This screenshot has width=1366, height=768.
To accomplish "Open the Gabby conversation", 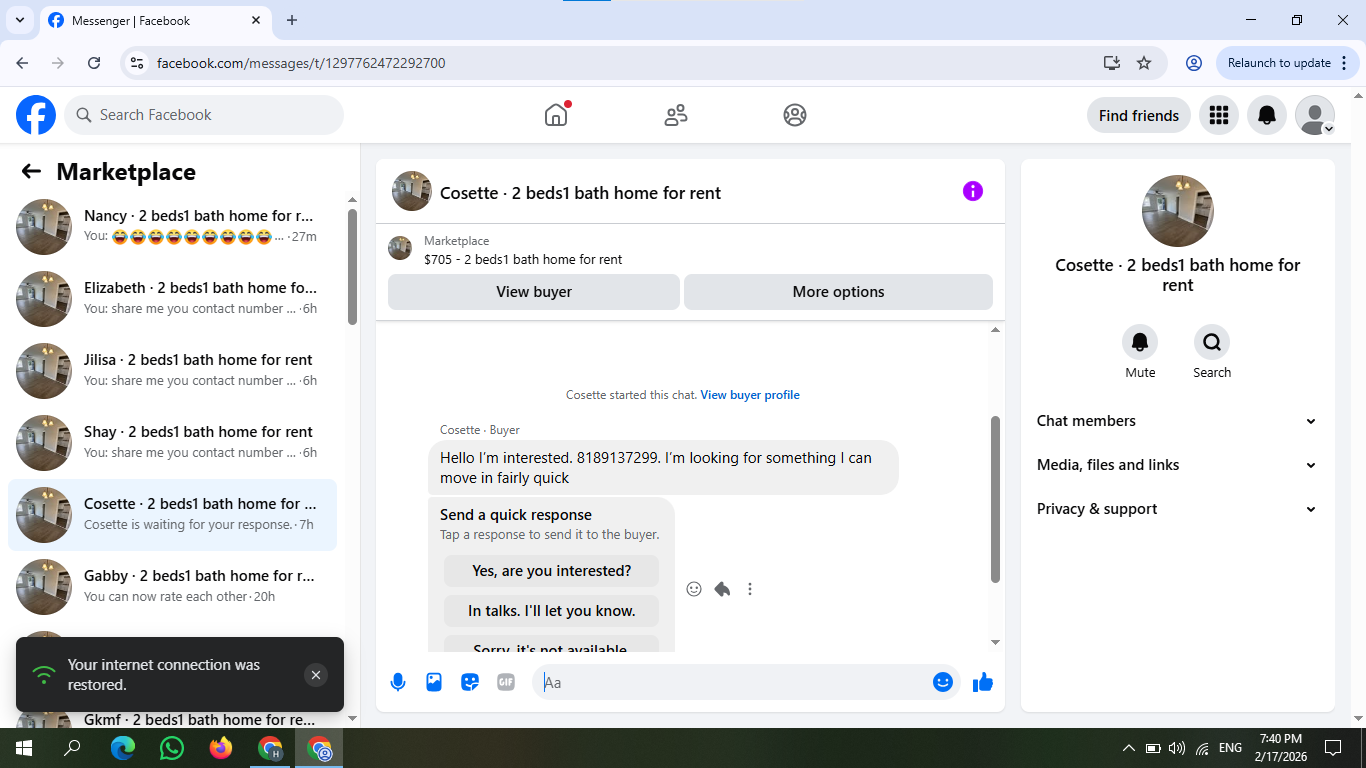I will tap(172, 587).
